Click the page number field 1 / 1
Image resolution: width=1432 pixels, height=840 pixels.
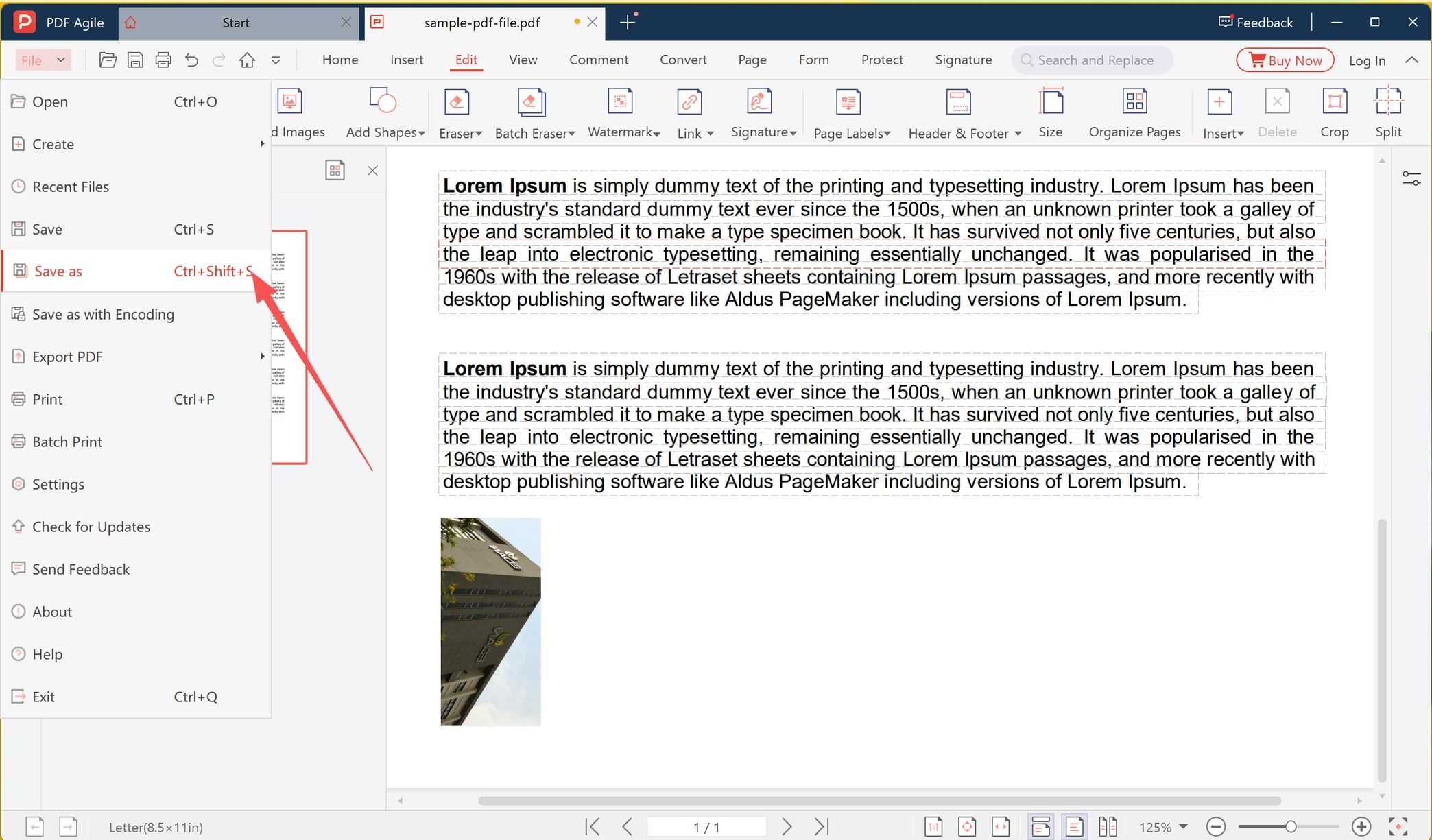pos(706,827)
